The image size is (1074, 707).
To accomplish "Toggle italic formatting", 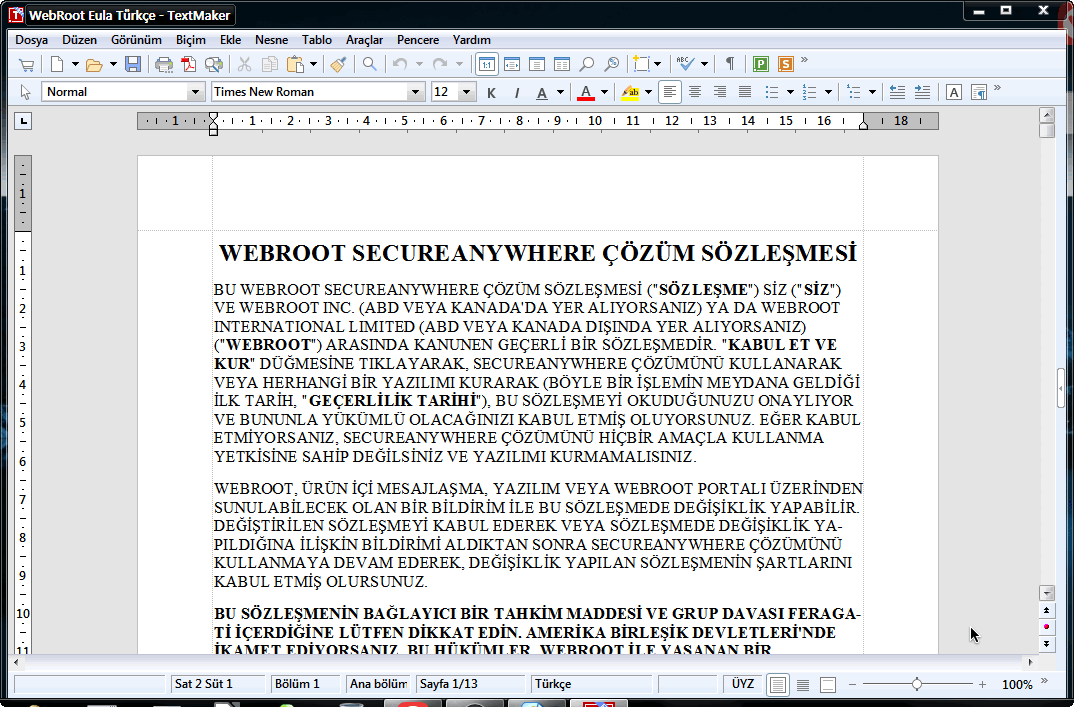I will pos(516,92).
